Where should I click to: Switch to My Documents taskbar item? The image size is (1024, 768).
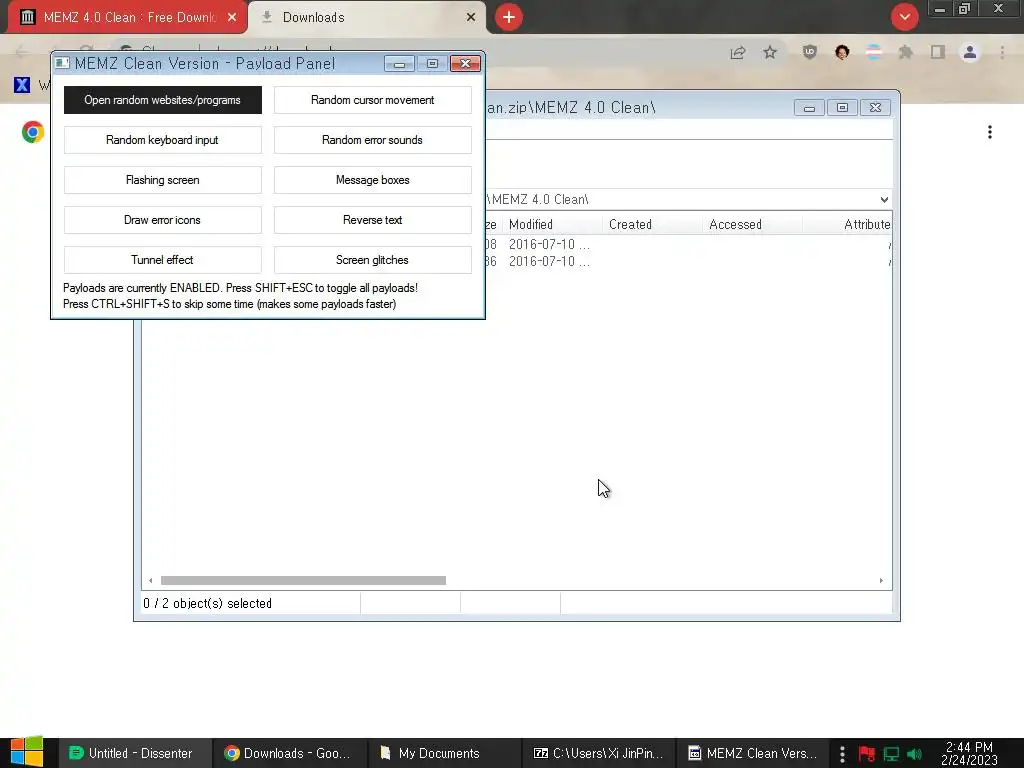(444, 753)
